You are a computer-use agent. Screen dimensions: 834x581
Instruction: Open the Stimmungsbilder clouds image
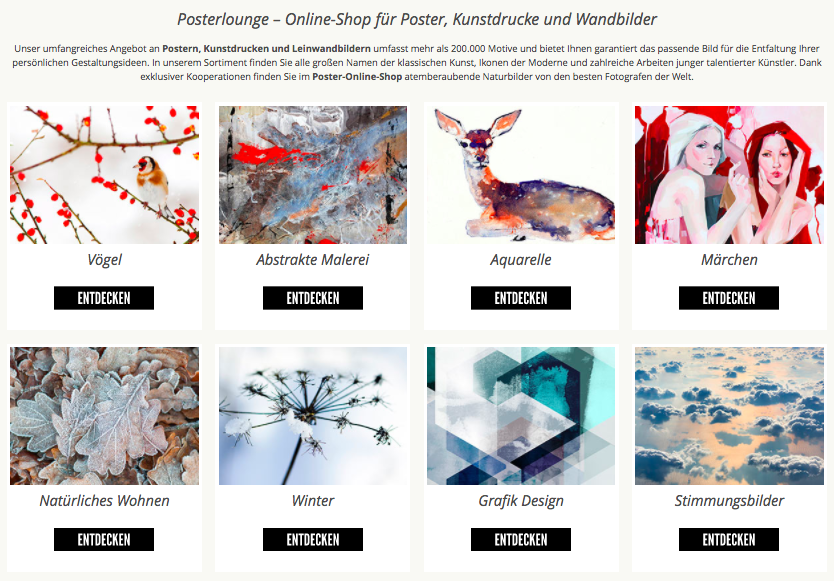click(729, 416)
